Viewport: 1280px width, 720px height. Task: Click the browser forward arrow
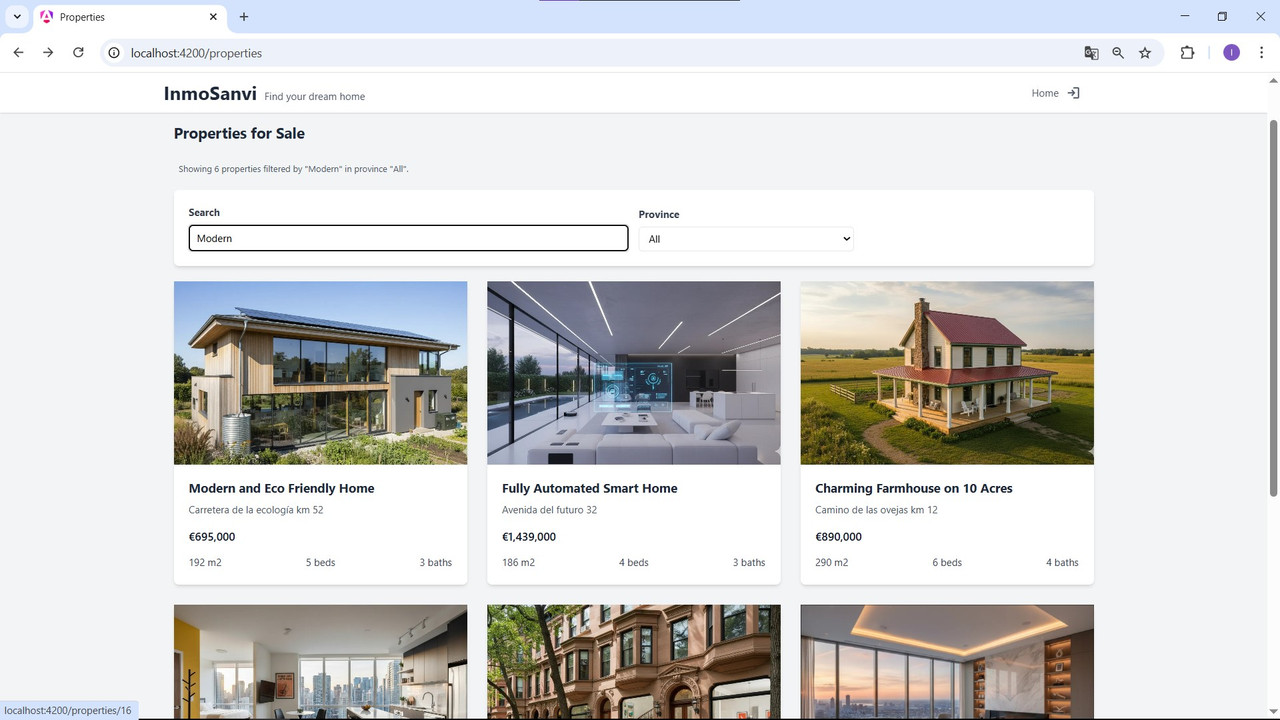[x=48, y=53]
